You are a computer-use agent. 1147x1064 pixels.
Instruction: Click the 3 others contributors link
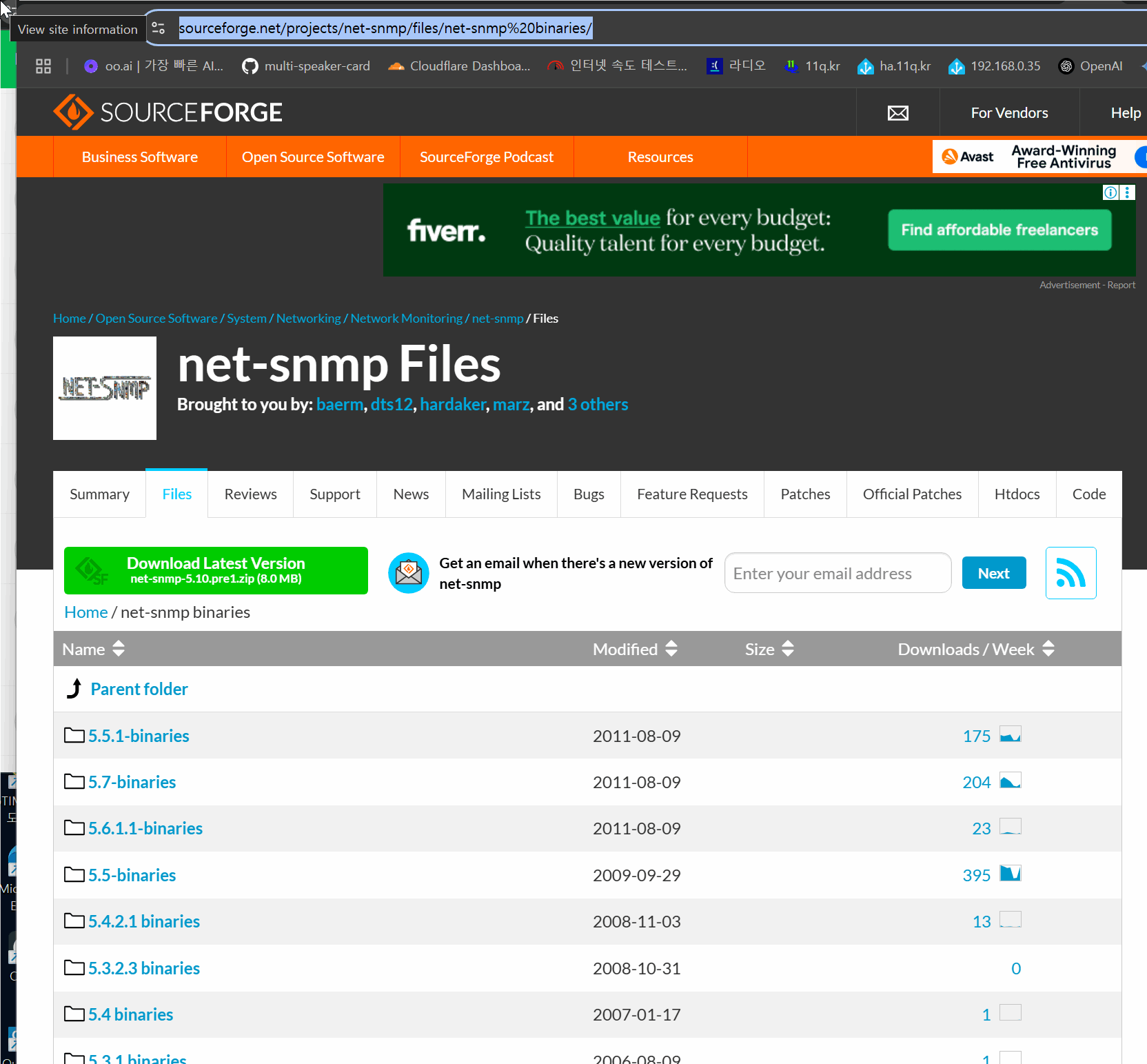point(598,404)
